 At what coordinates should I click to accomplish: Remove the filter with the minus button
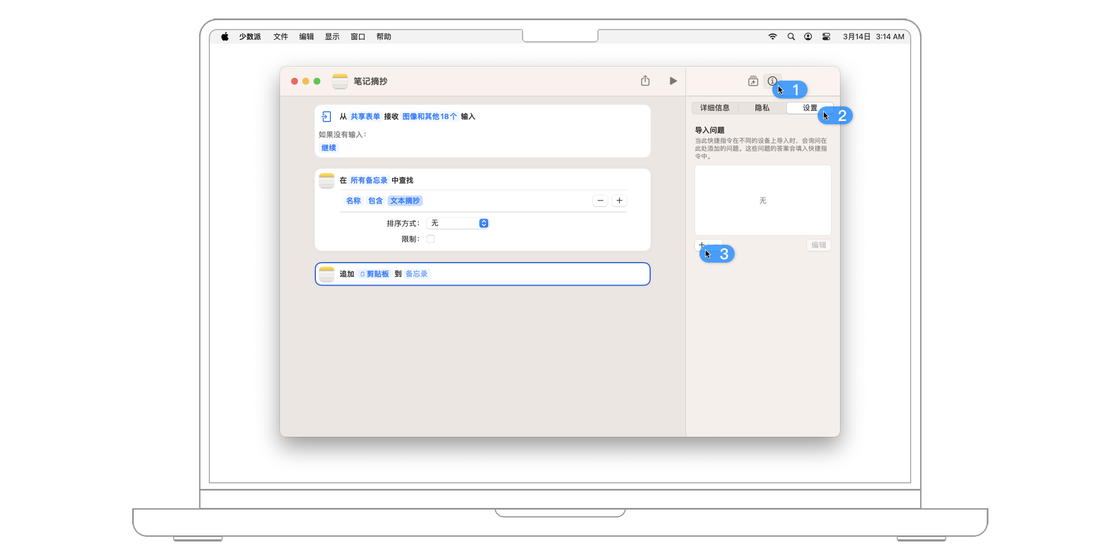click(x=600, y=201)
